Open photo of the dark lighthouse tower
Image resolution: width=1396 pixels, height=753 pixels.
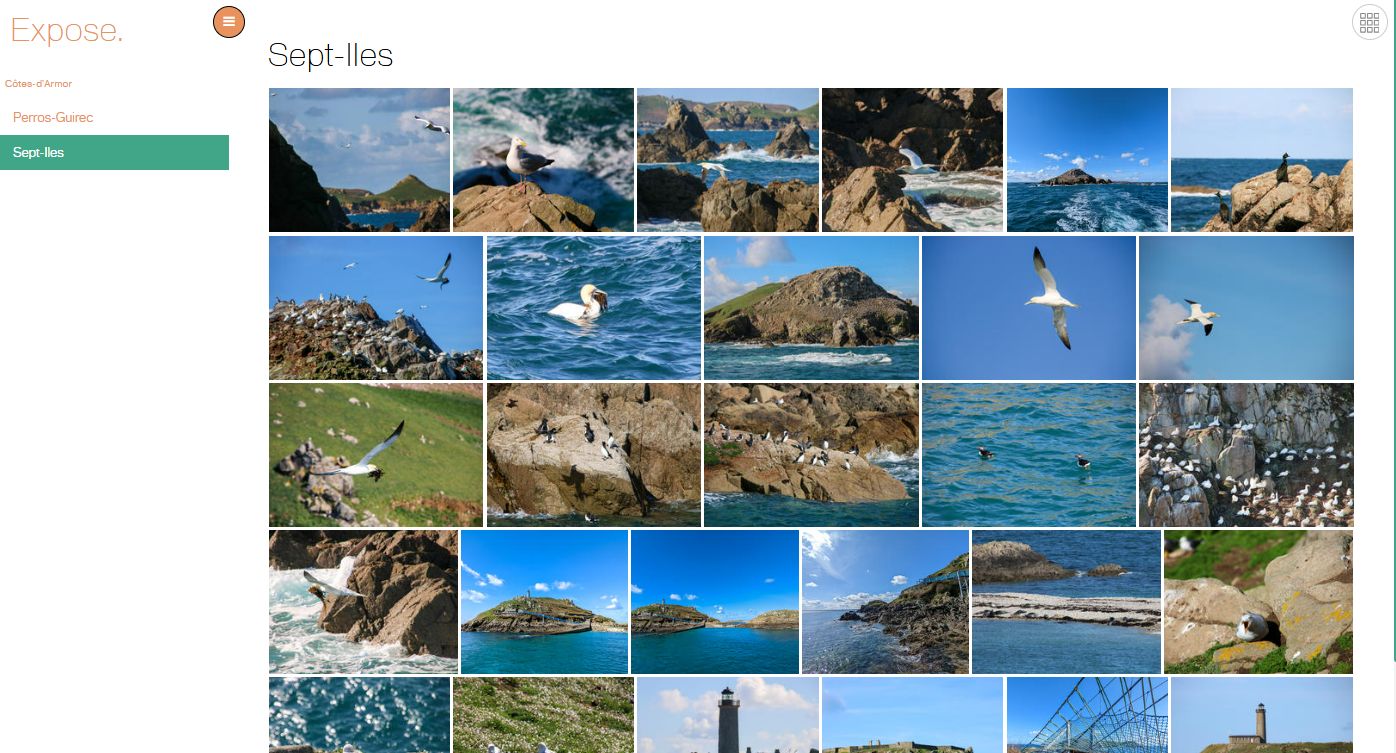[x=728, y=715]
